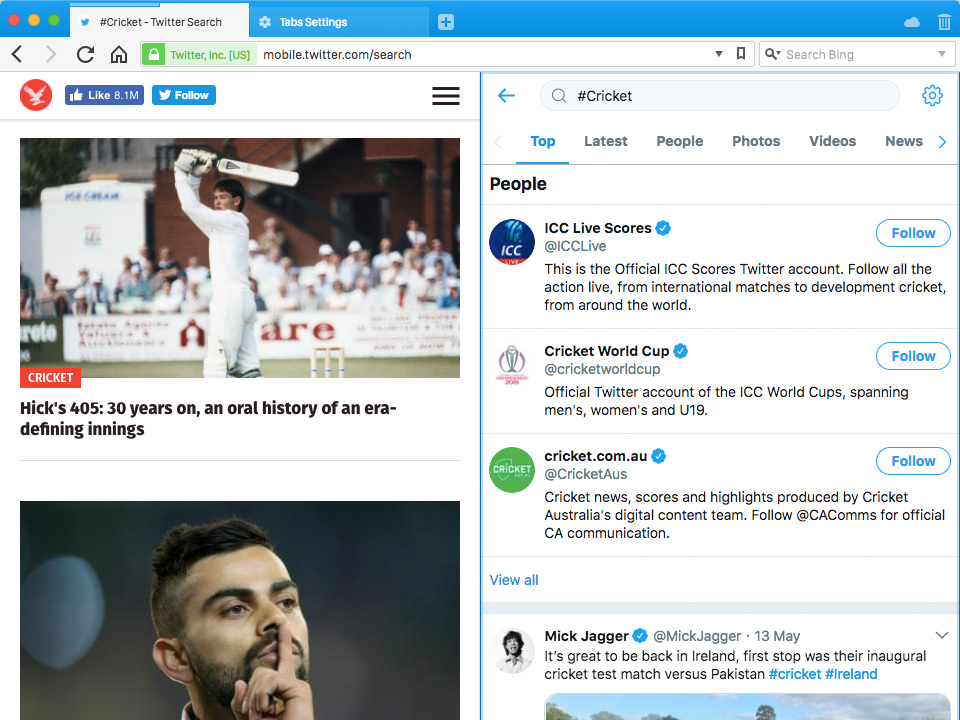Click the cricket.com.au account name
The image size is (960, 720).
tap(596, 456)
